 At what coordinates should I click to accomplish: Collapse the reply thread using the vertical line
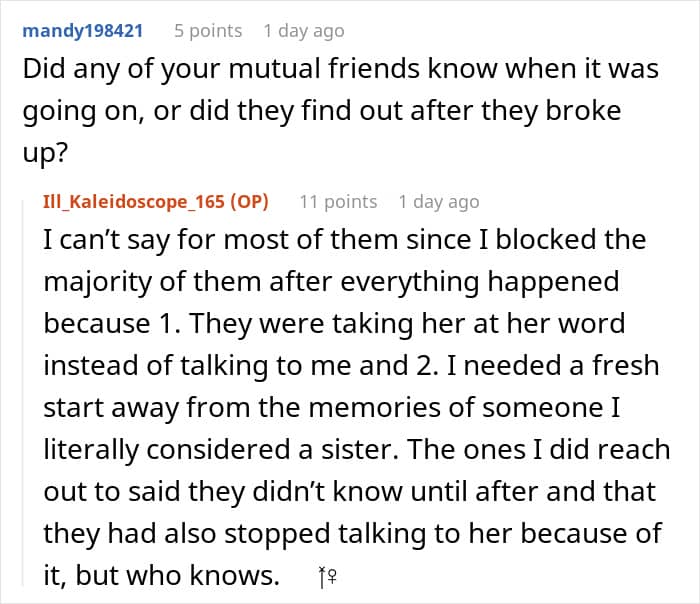[x=23, y=393]
